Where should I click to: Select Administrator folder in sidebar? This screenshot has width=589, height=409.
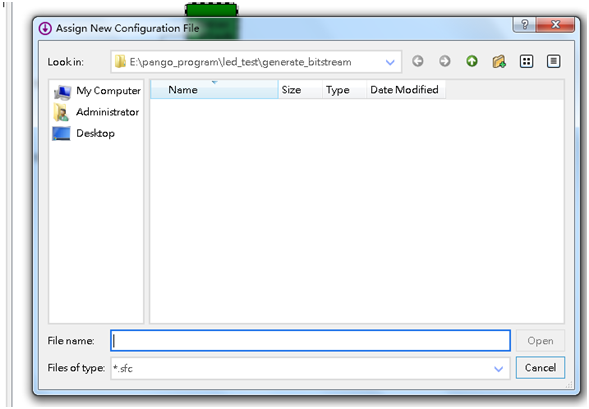pyautogui.click(x=96, y=112)
